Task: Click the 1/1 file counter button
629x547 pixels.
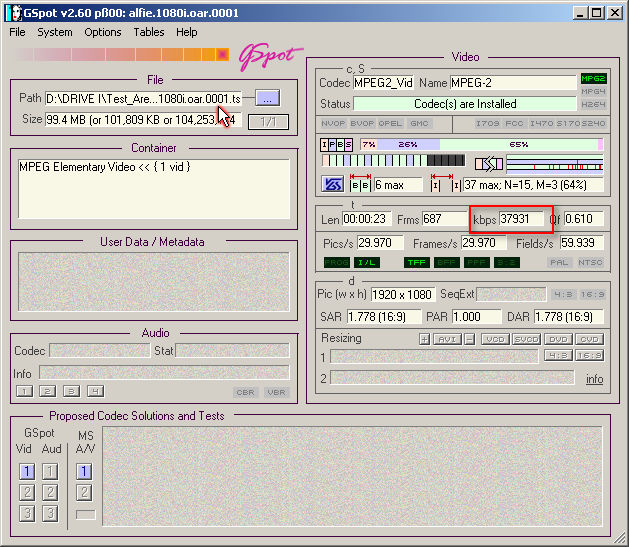Action: (268, 122)
